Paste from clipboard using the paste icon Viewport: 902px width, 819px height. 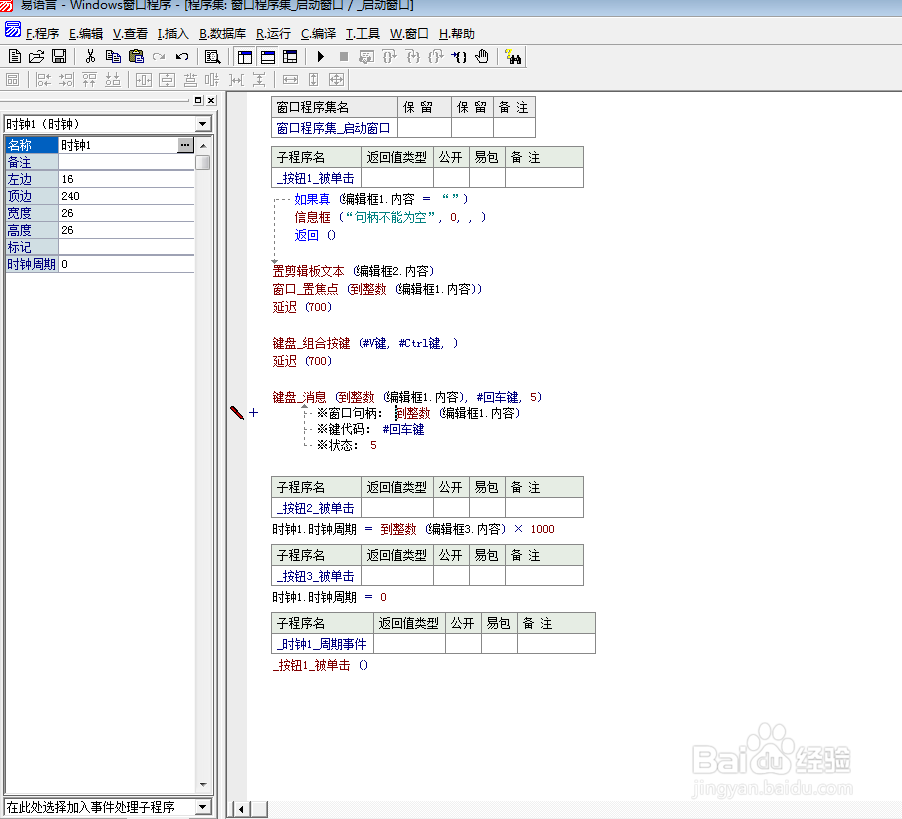(136, 56)
